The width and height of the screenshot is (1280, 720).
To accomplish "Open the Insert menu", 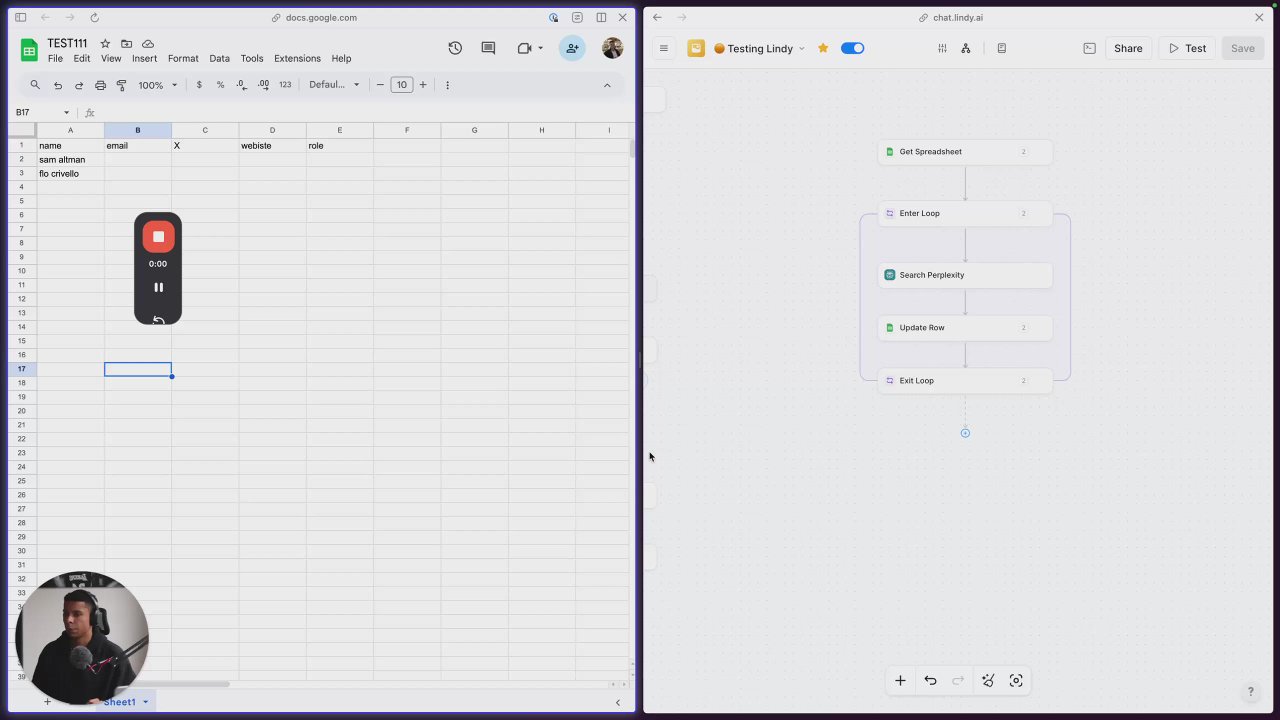I will pos(144,58).
